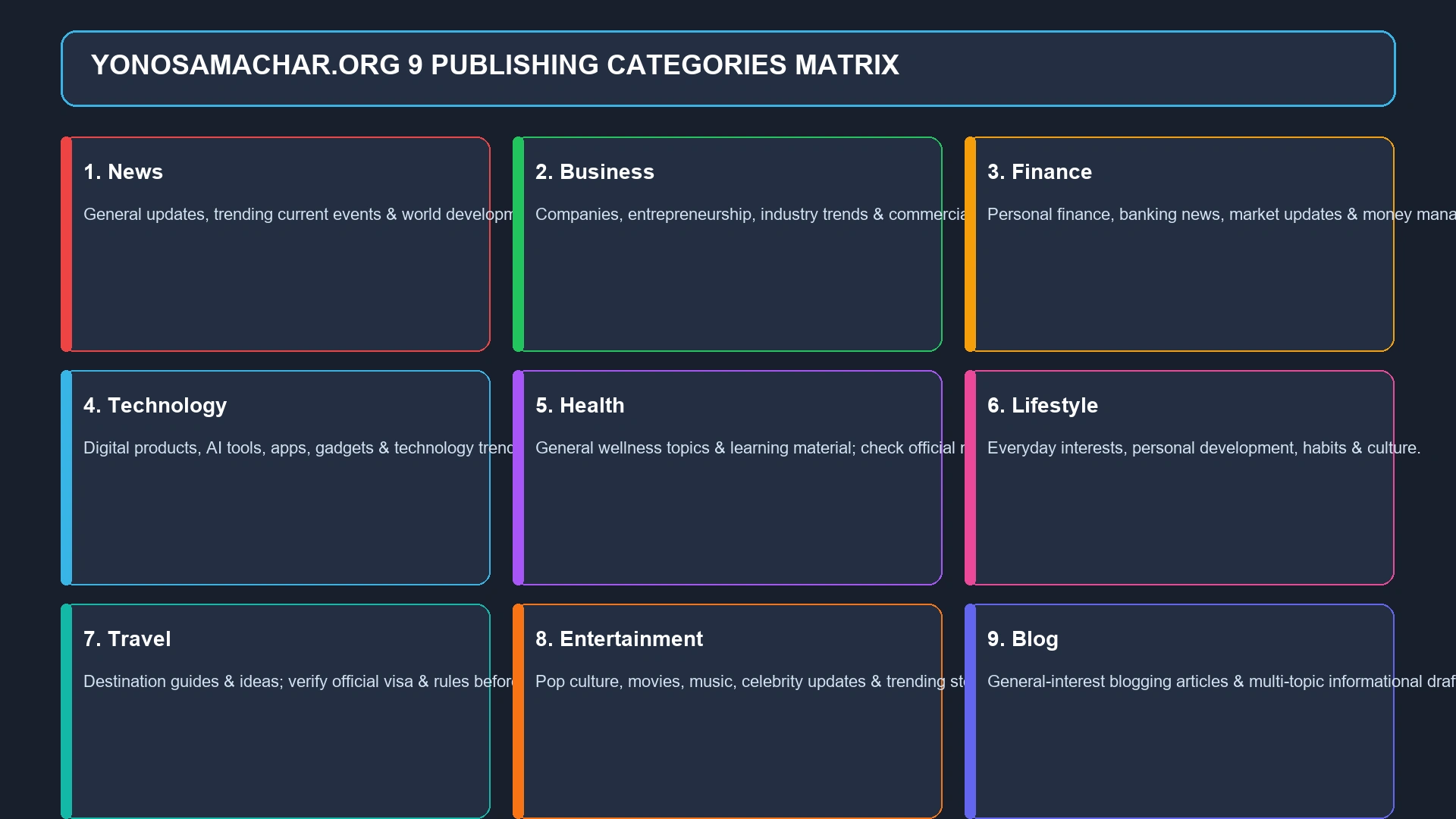1456x819 pixels.
Task: Select the '6. Lifestyle' category heading
Action: pyautogui.click(x=1043, y=406)
